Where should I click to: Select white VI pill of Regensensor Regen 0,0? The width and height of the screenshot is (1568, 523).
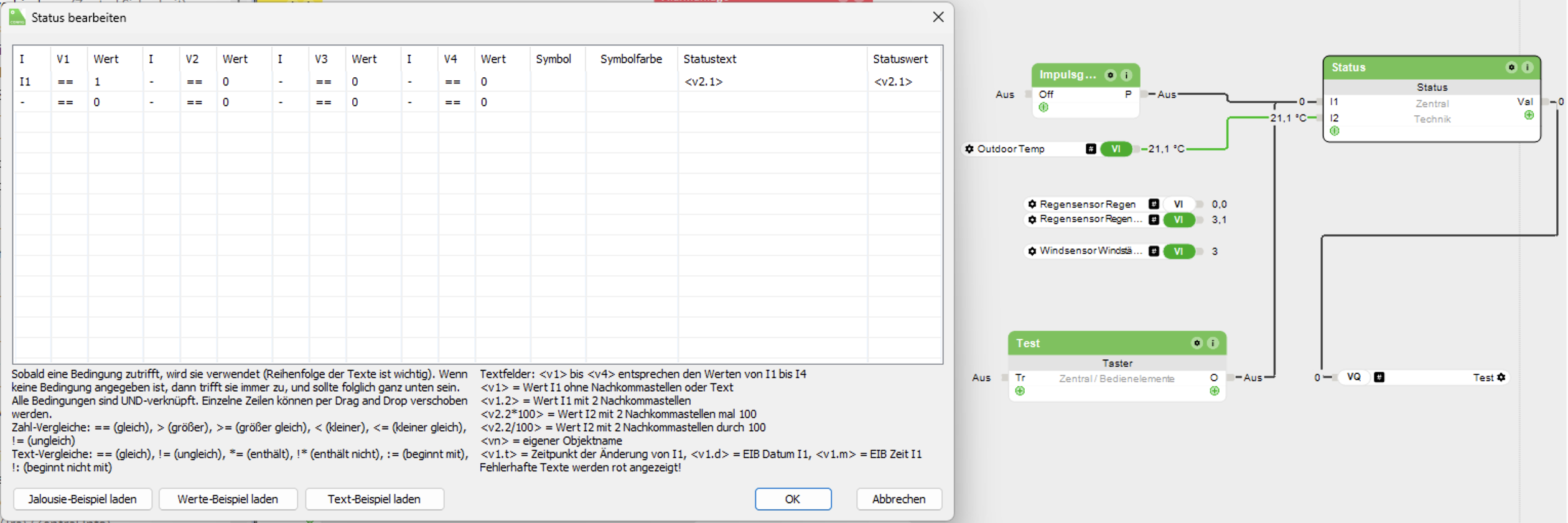[1179, 204]
